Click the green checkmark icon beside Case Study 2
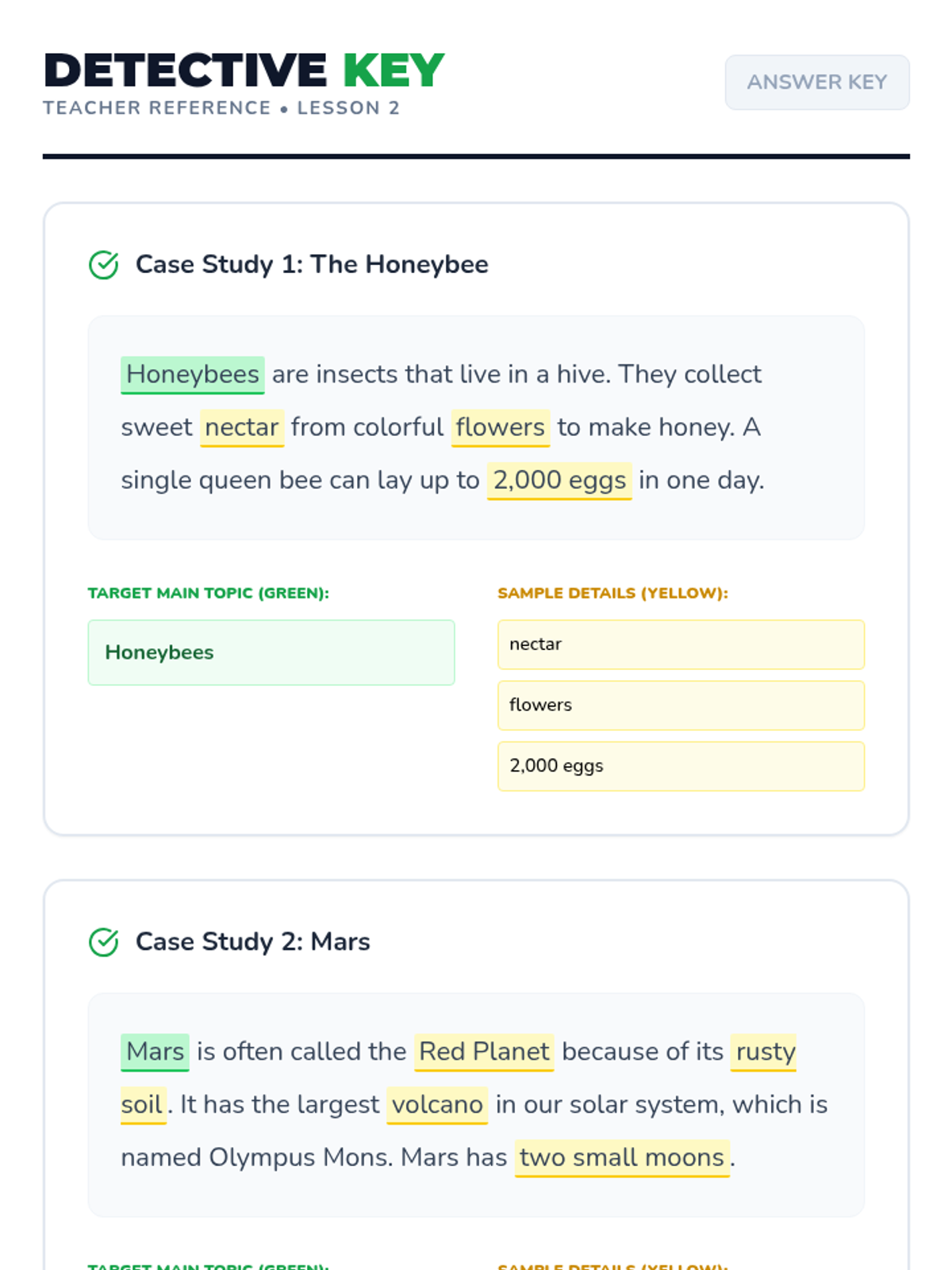Image resolution: width=952 pixels, height=1270 pixels. click(103, 942)
